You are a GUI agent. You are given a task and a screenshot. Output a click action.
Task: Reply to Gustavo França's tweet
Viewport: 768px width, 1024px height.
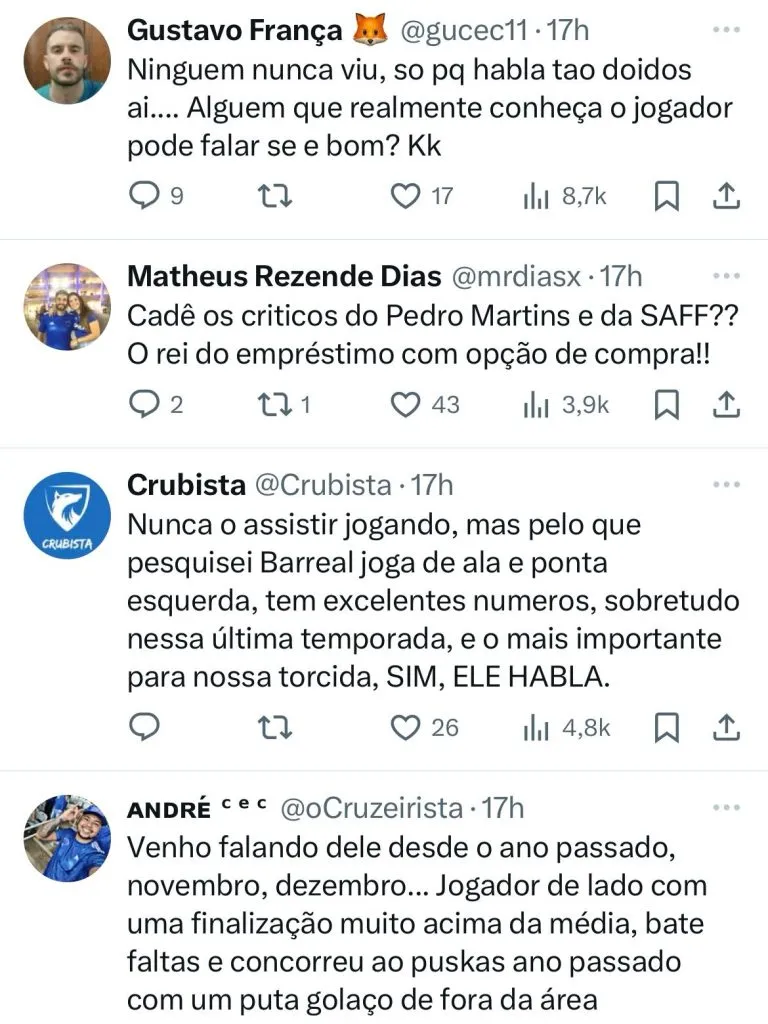[146, 196]
